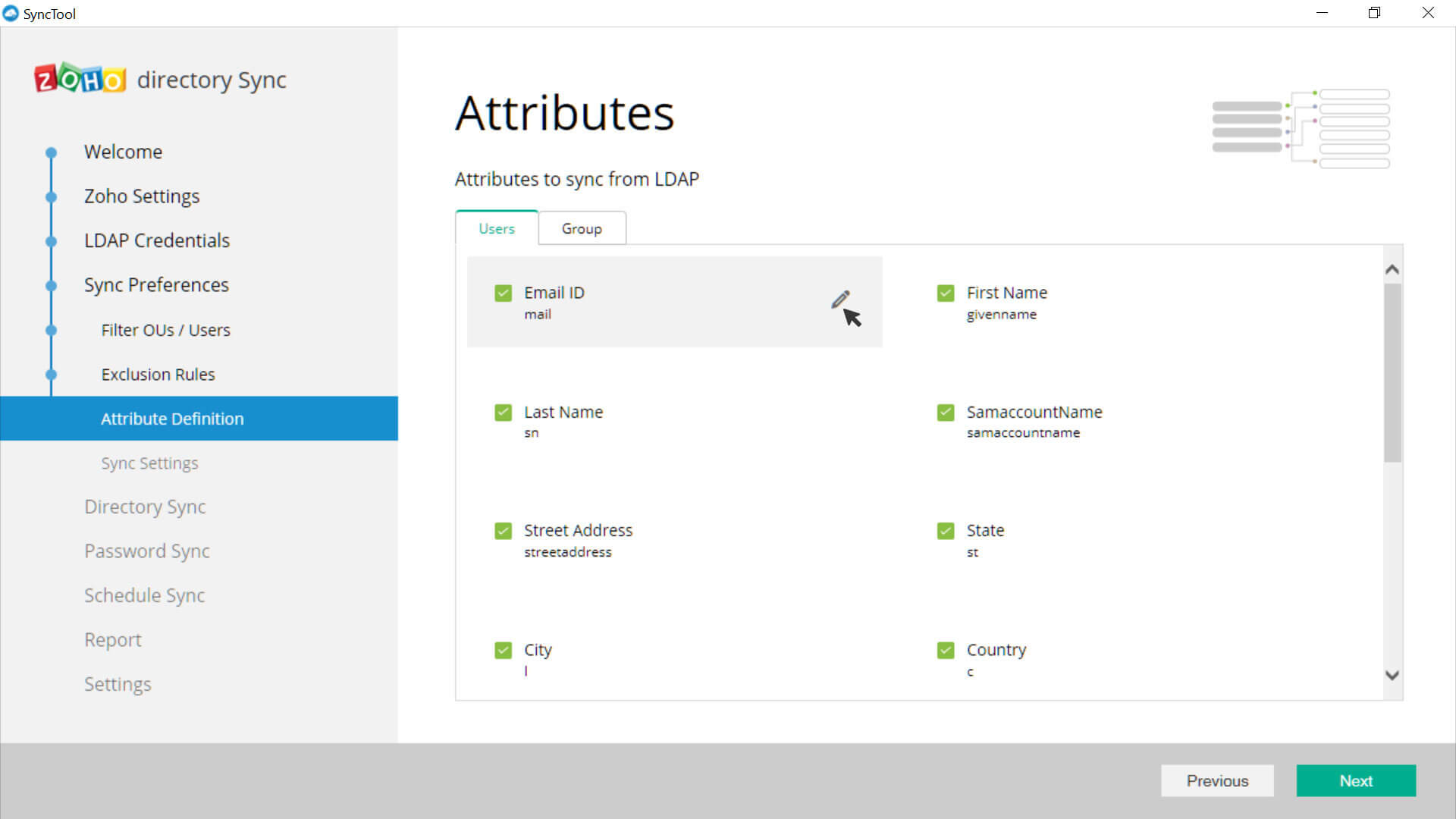Viewport: 1456px width, 819px height.
Task: Click the attribute mapping illustration graphic
Action: coord(1301,128)
